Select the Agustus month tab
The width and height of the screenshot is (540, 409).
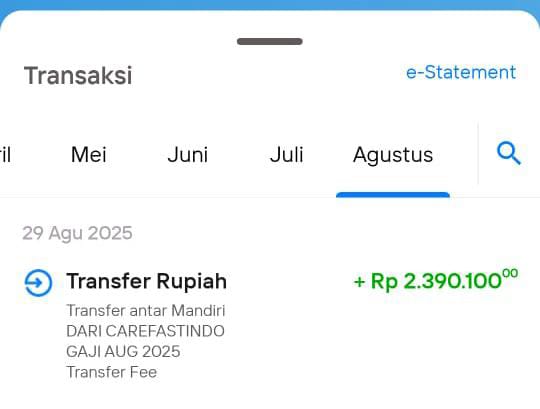(x=393, y=155)
